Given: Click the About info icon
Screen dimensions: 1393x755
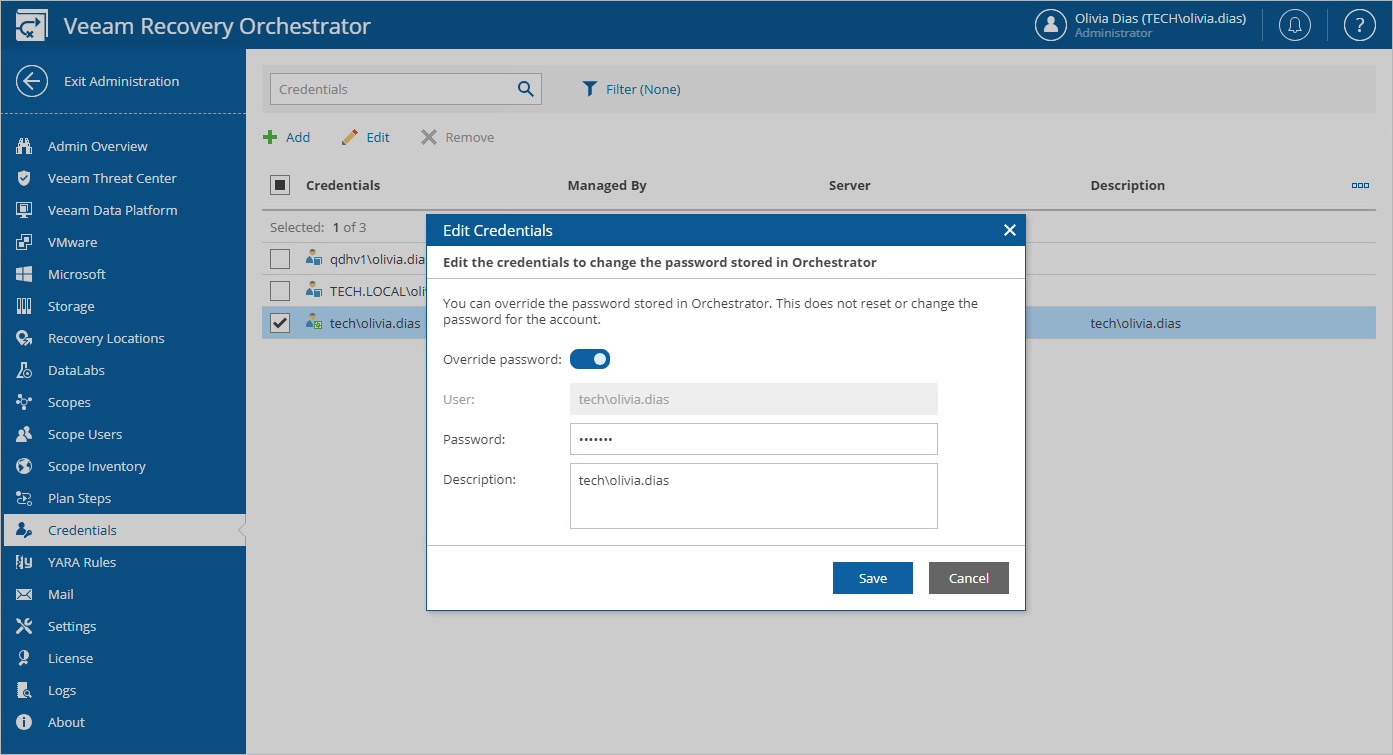Looking at the screenshot, I should pos(25,722).
